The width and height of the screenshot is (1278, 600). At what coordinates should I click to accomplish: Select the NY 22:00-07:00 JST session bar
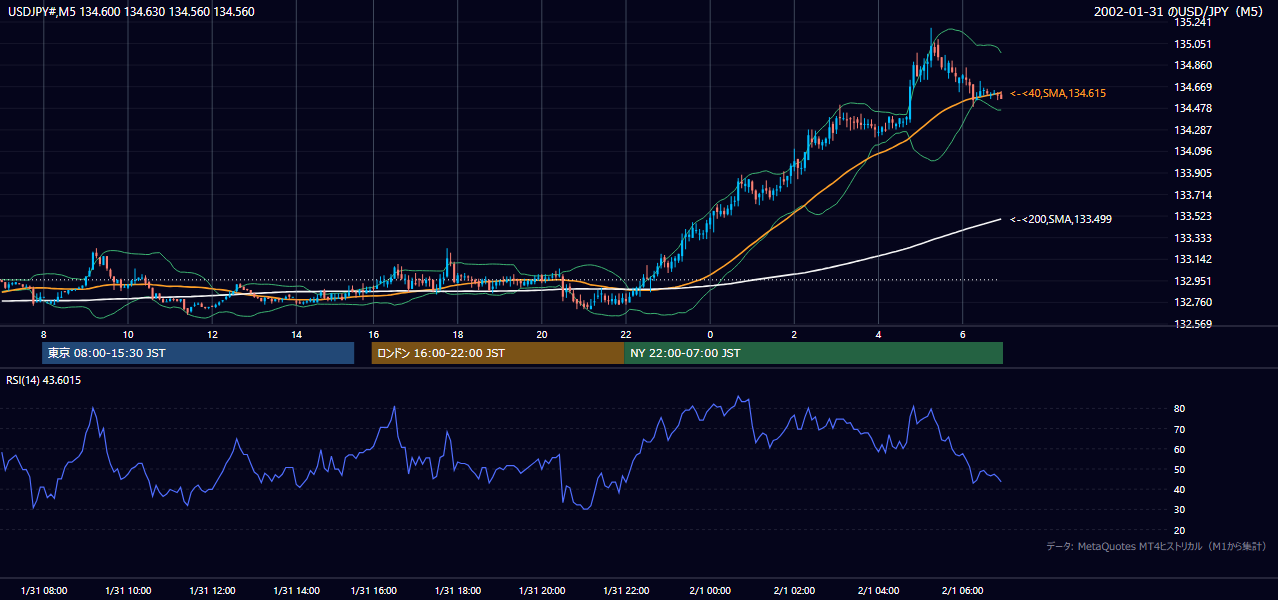point(813,353)
